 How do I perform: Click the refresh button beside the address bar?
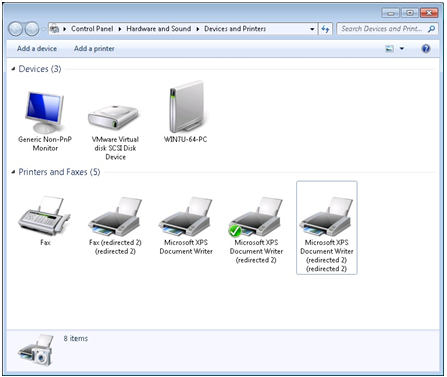tap(325, 29)
